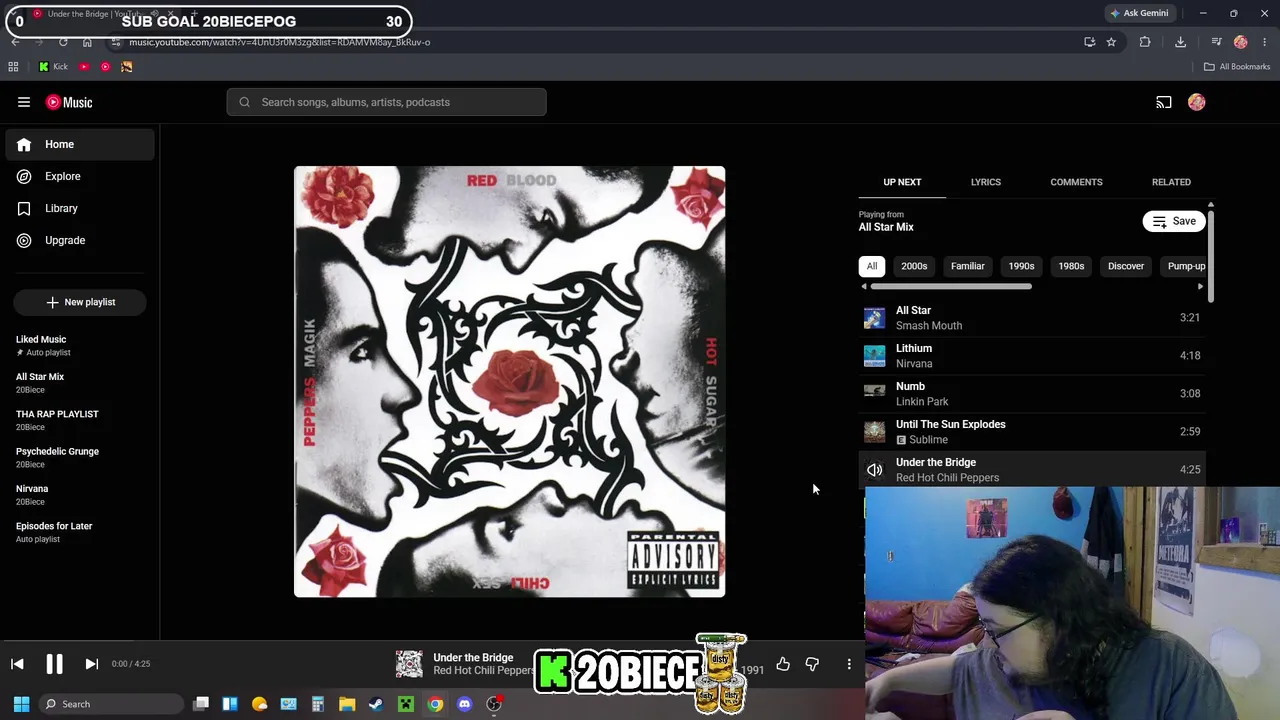
Task: Click the filter chips horizontal scrollbar
Action: click(951, 286)
